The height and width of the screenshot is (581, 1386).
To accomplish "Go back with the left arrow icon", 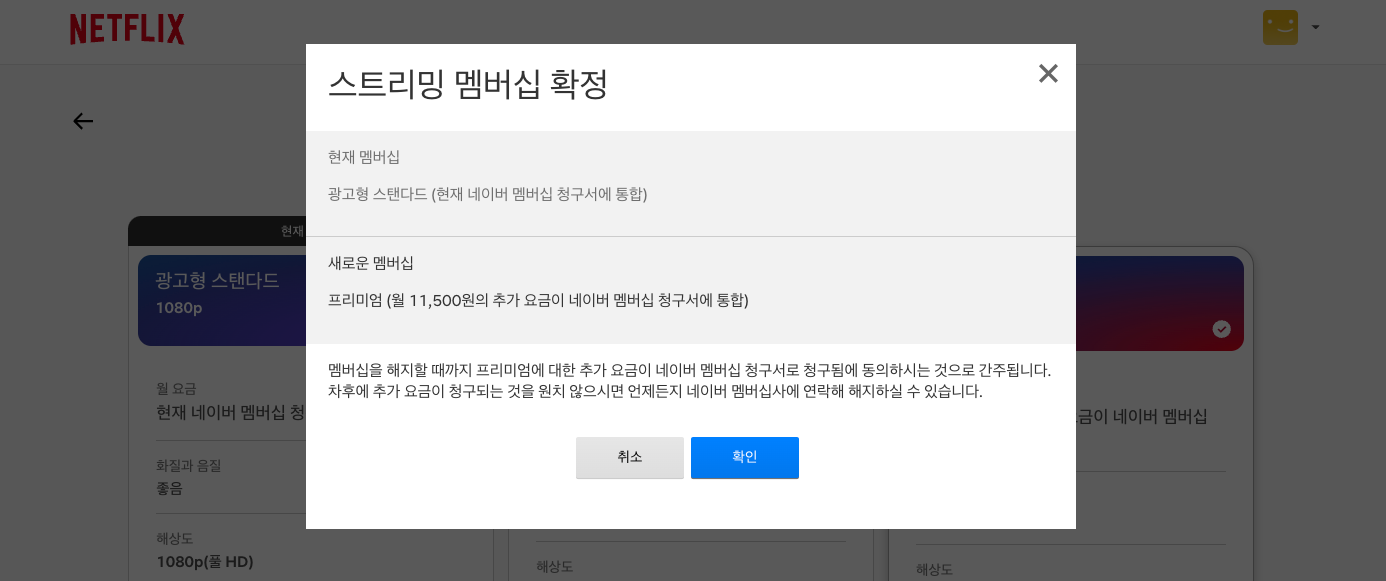I will click(83, 121).
